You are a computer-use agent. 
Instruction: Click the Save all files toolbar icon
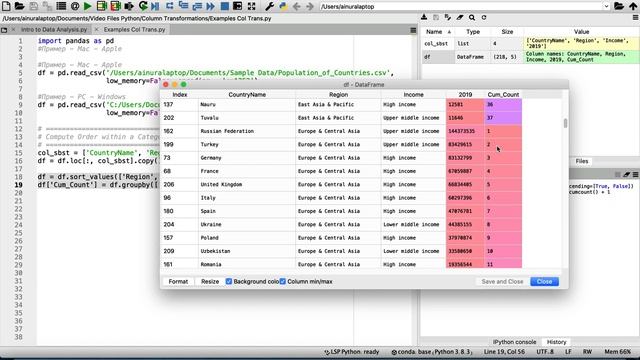[x=47, y=6]
